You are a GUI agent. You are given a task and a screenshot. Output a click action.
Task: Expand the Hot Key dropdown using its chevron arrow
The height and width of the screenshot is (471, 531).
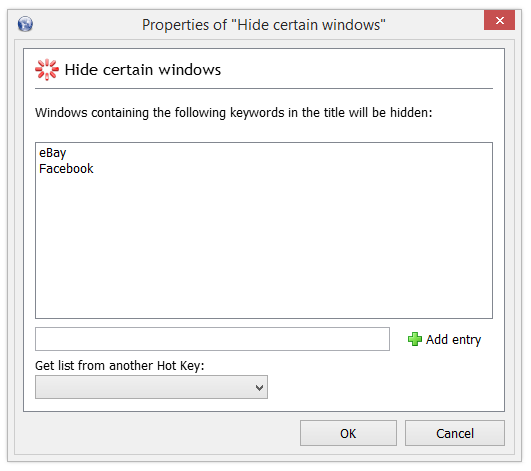(x=259, y=388)
